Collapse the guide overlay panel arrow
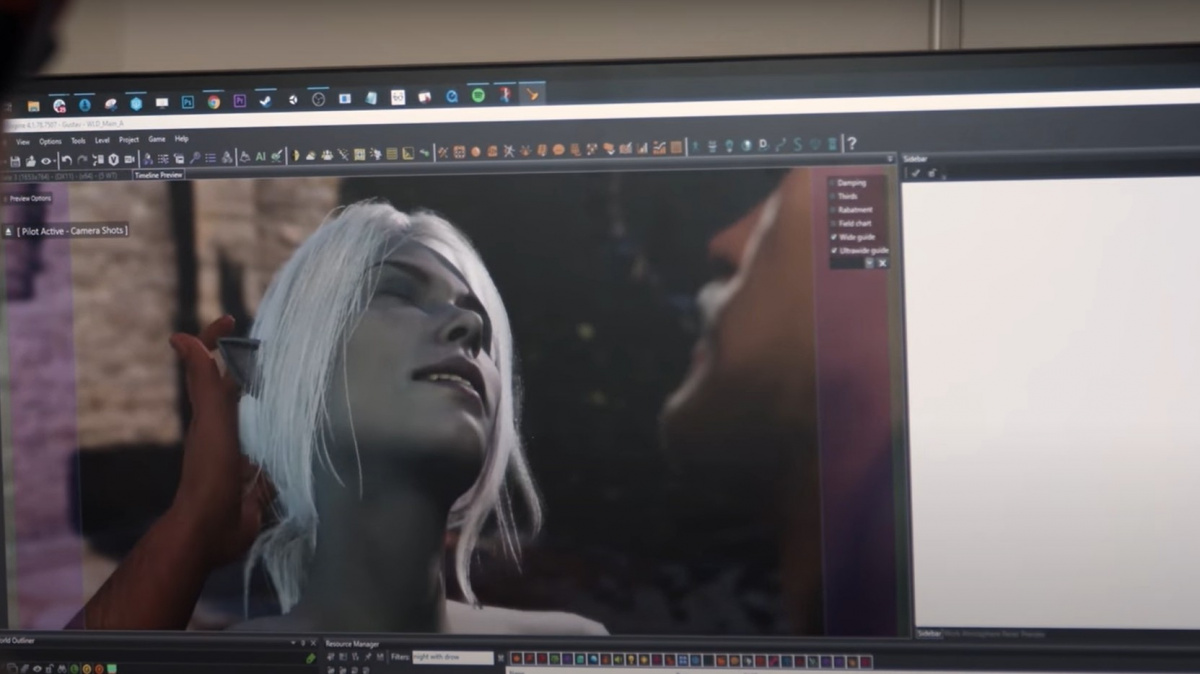The image size is (1200, 674). 869,263
